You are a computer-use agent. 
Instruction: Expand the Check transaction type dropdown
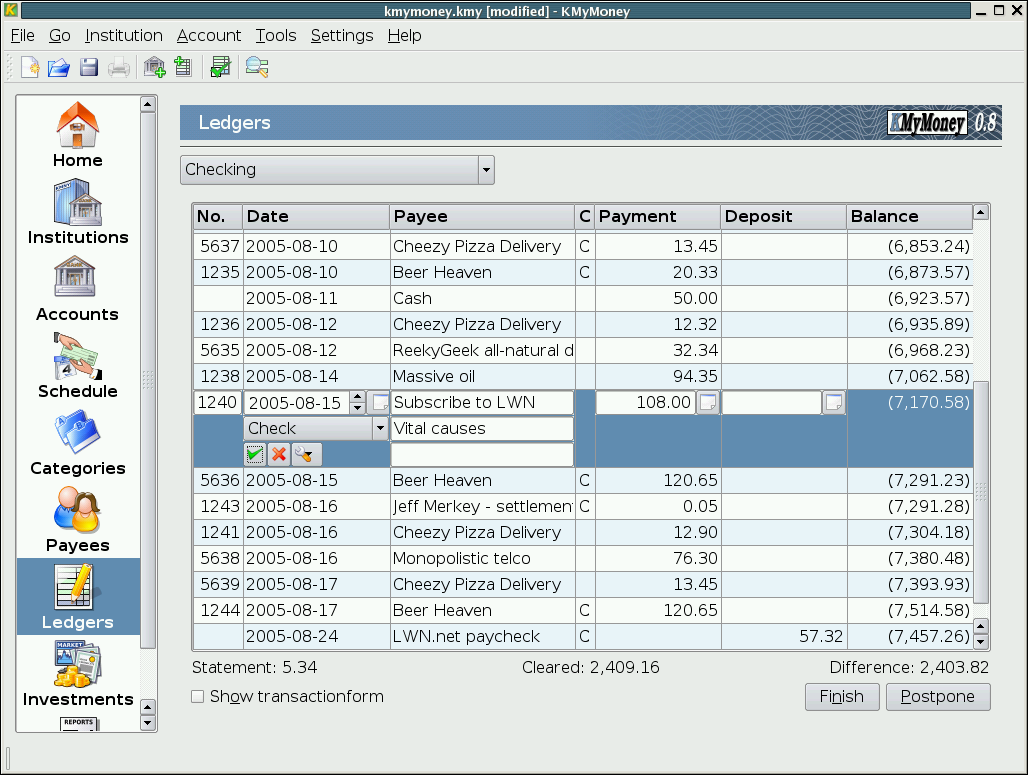pyautogui.click(x=380, y=428)
